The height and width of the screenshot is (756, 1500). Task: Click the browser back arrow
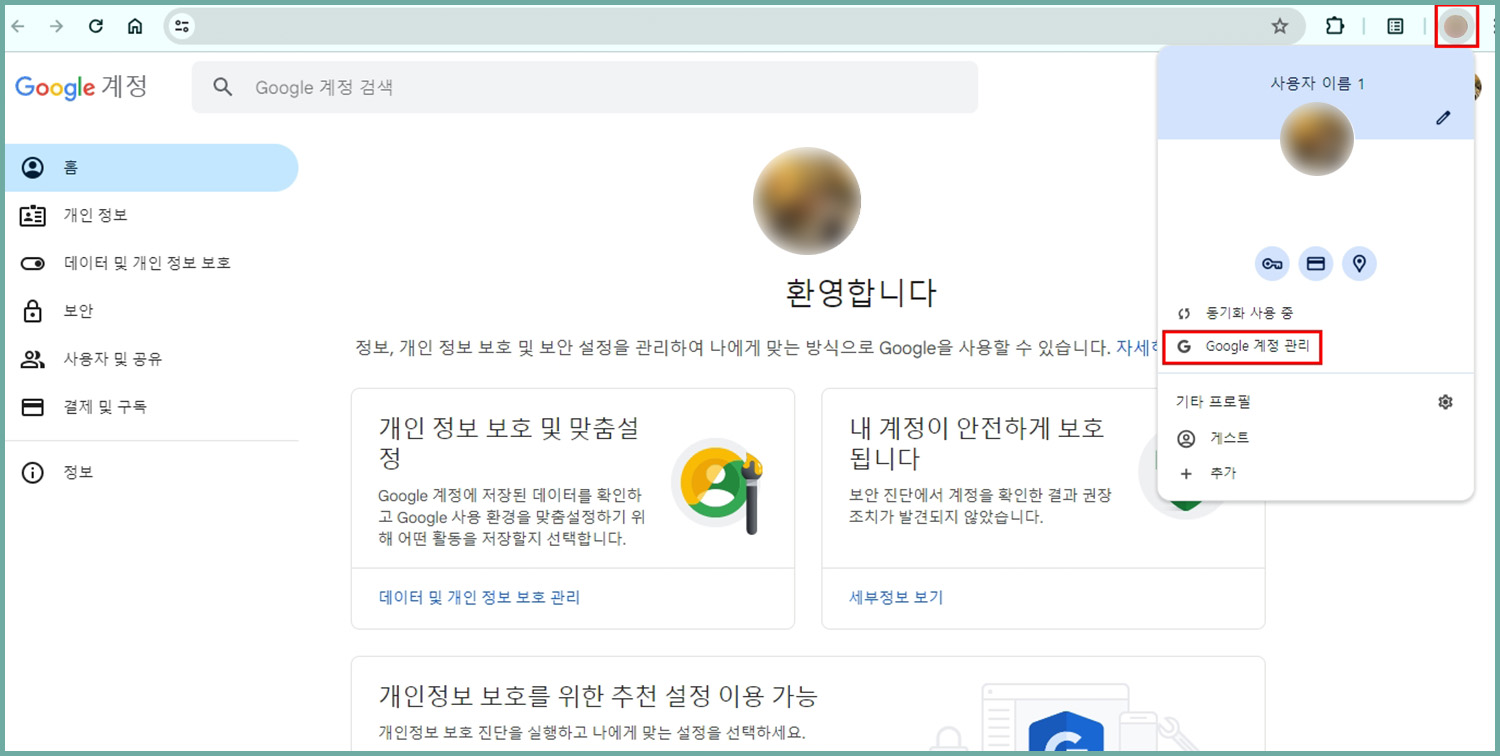tap(17, 27)
